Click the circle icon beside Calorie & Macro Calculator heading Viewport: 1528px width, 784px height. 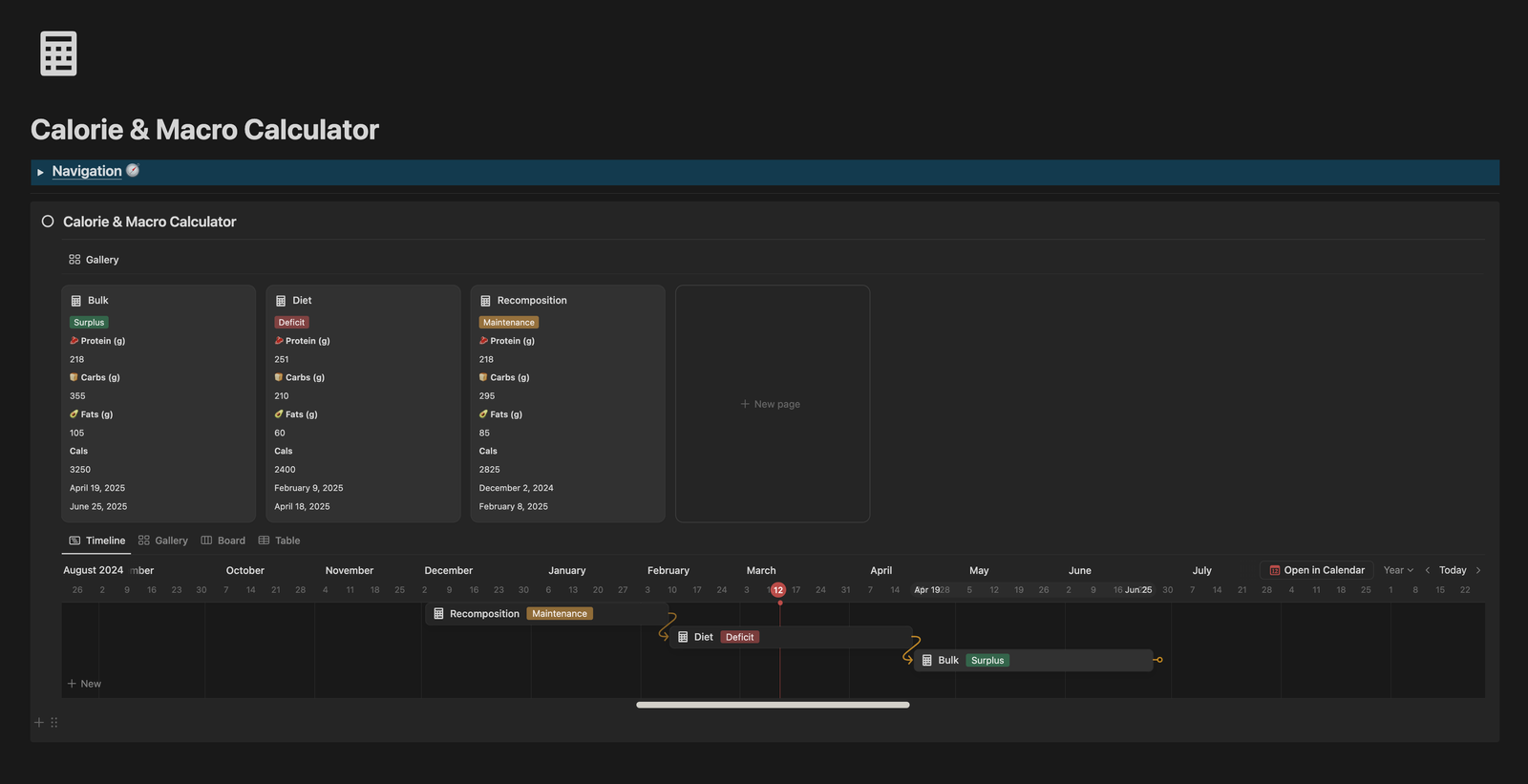[x=48, y=222]
